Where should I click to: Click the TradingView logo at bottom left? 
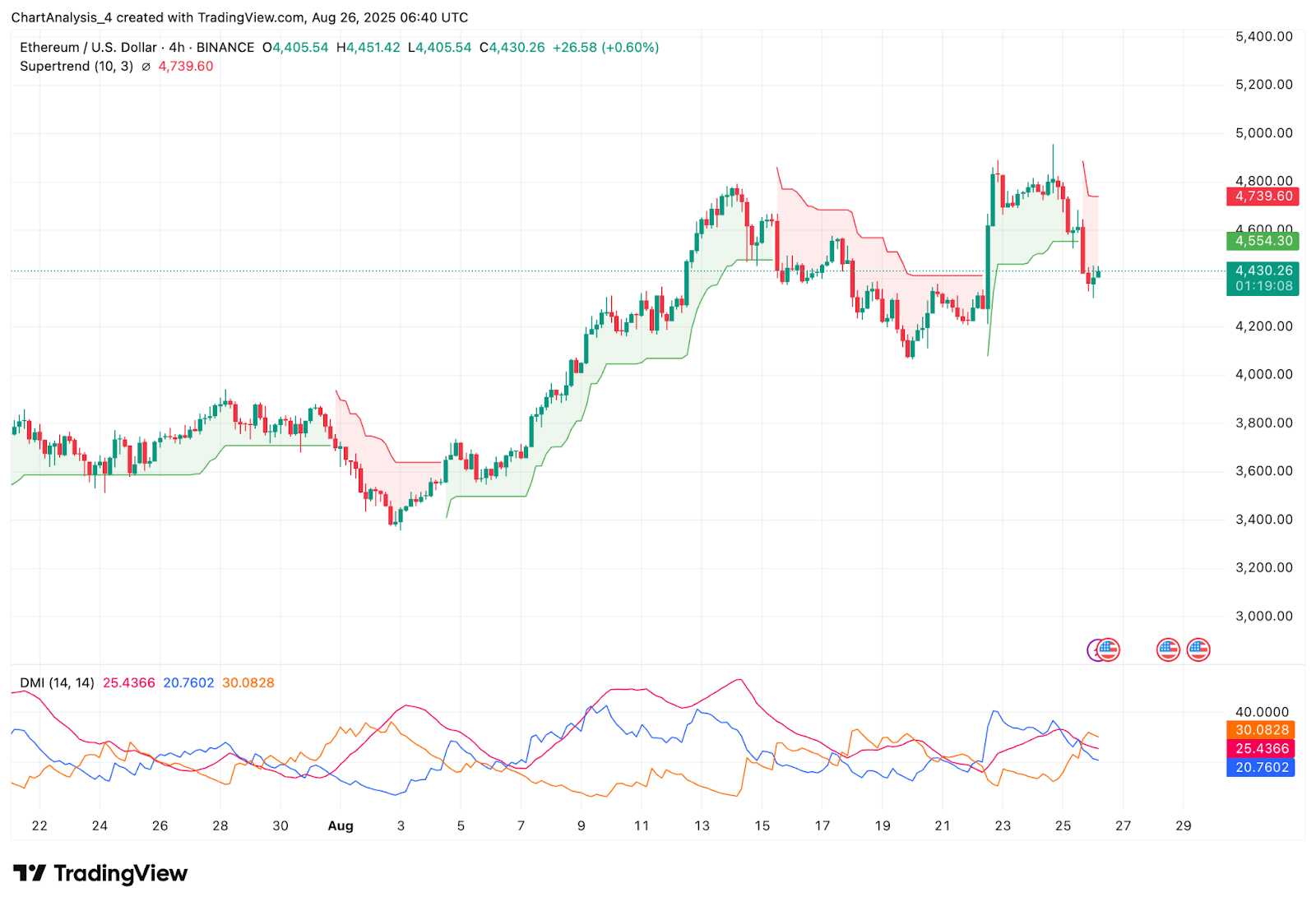pos(100,873)
